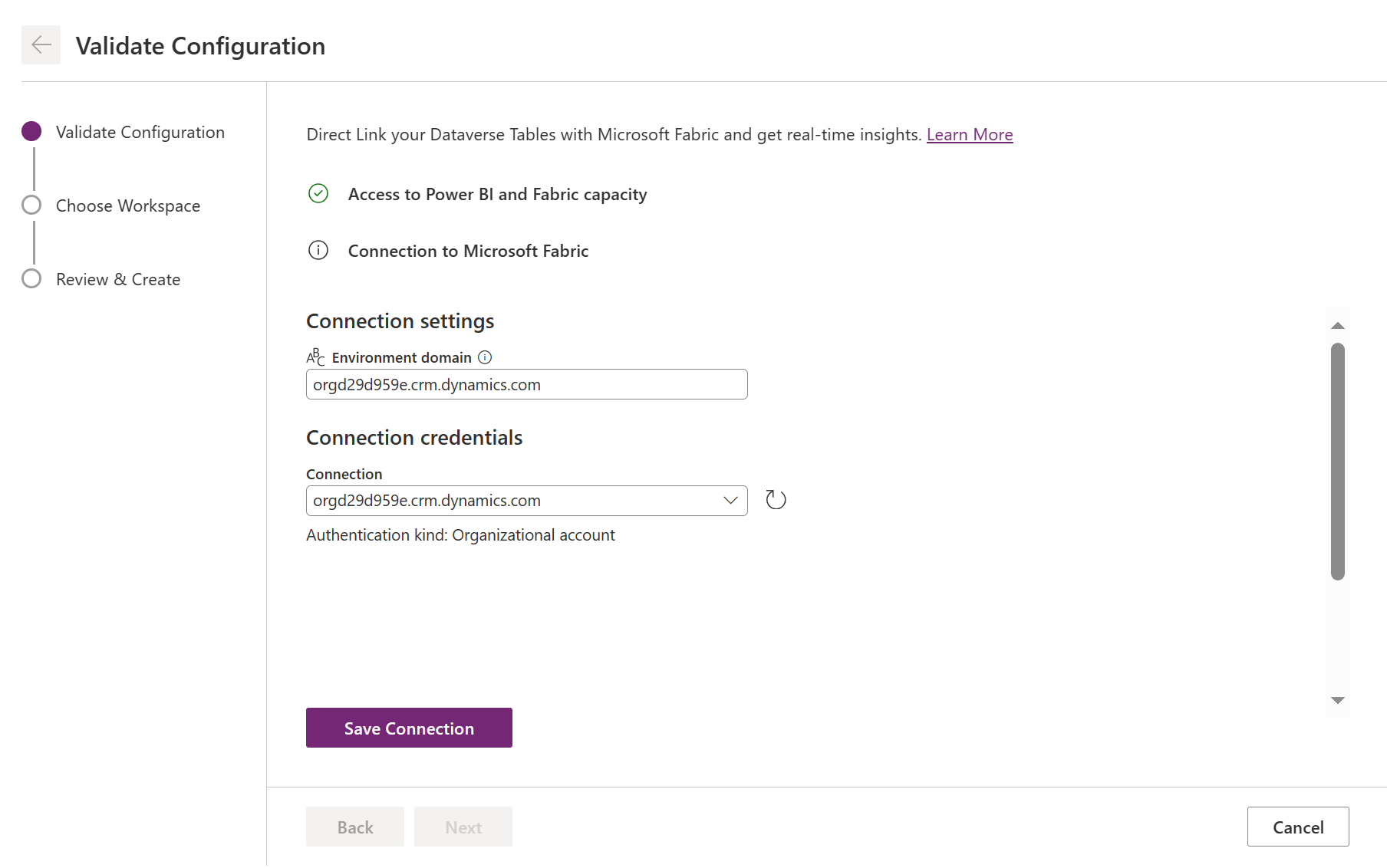Click the disabled Next button
The width and height of the screenshot is (1387, 868).
463,827
